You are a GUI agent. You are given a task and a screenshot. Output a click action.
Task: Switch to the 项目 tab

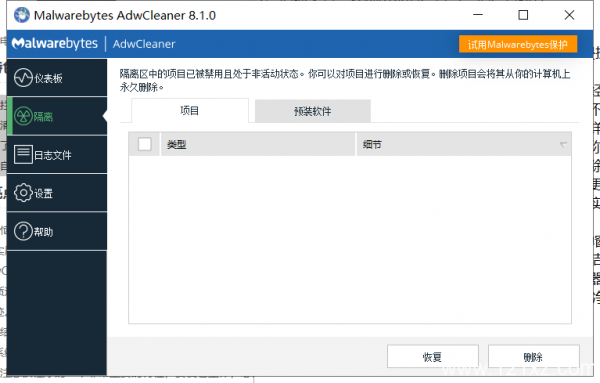tap(190, 111)
